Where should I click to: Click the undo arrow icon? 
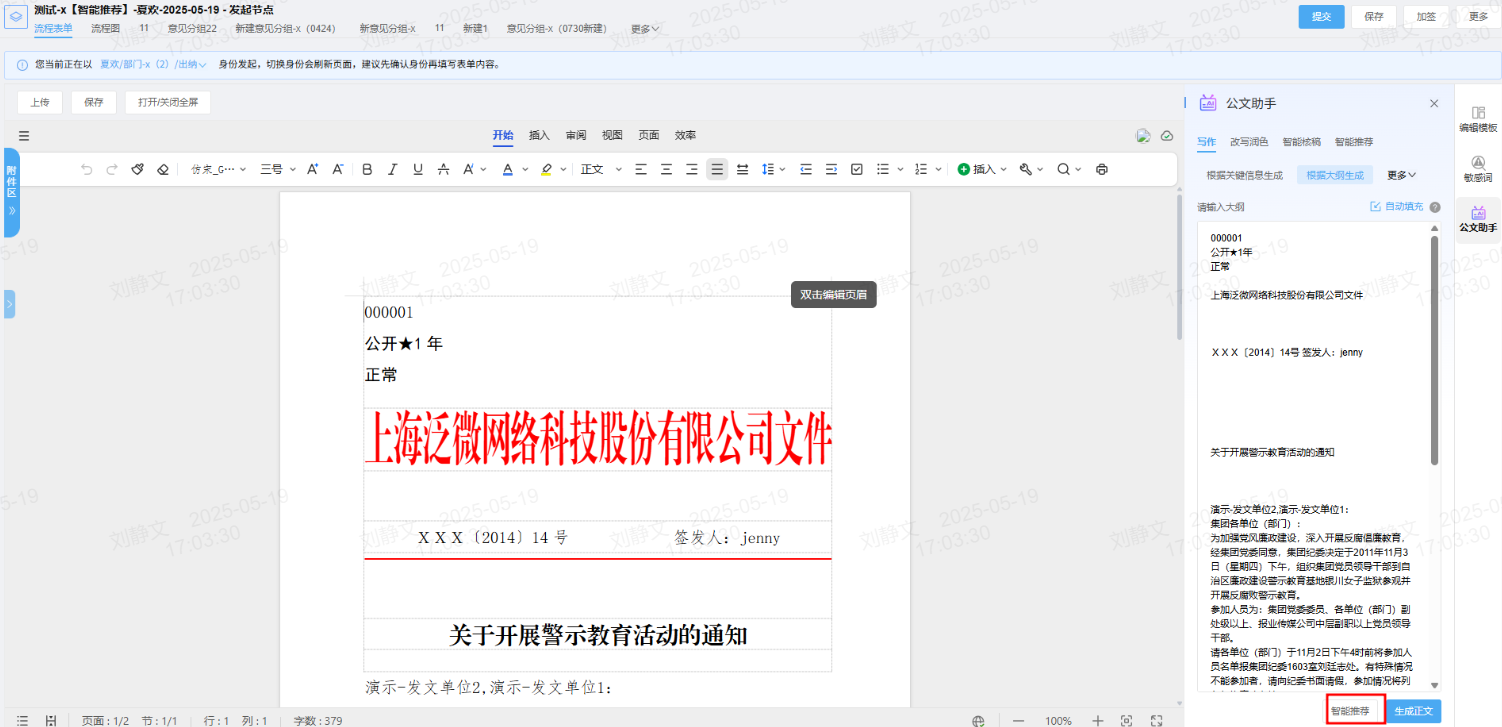(87, 169)
